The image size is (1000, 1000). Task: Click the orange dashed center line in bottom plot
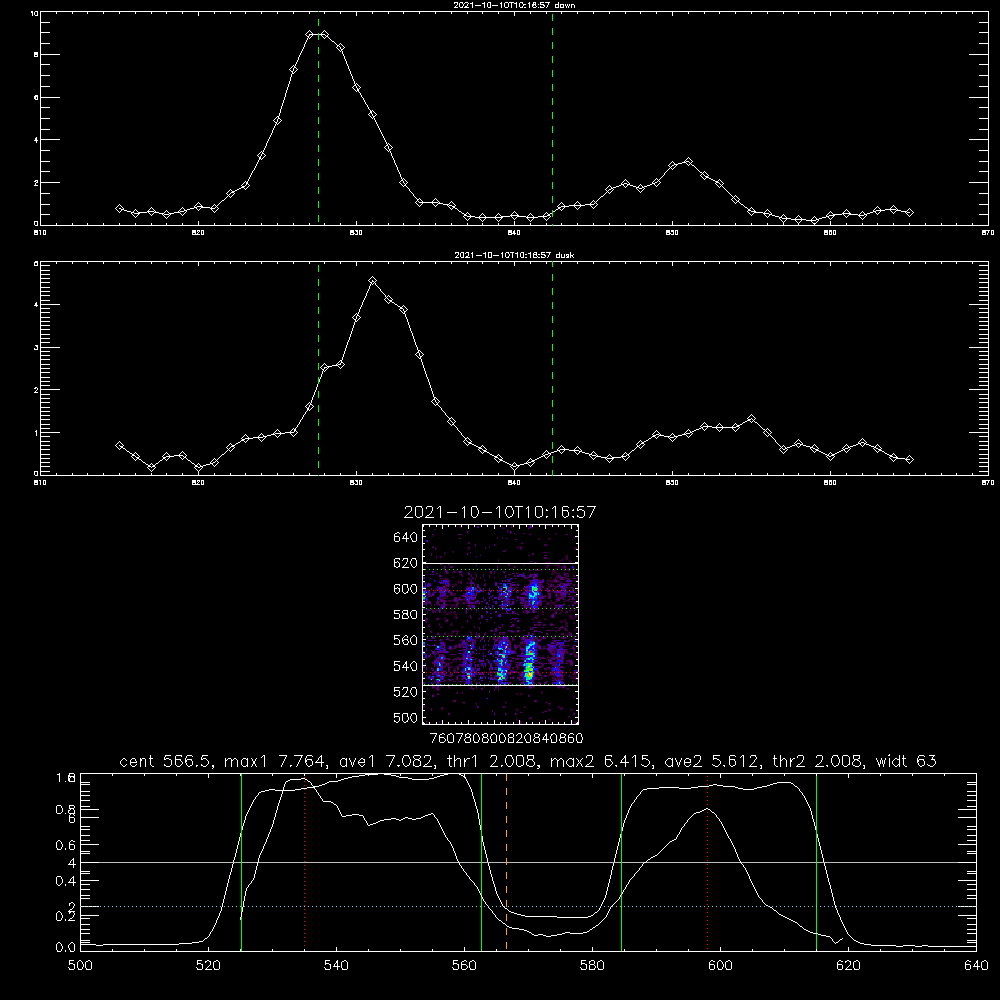(x=506, y=861)
